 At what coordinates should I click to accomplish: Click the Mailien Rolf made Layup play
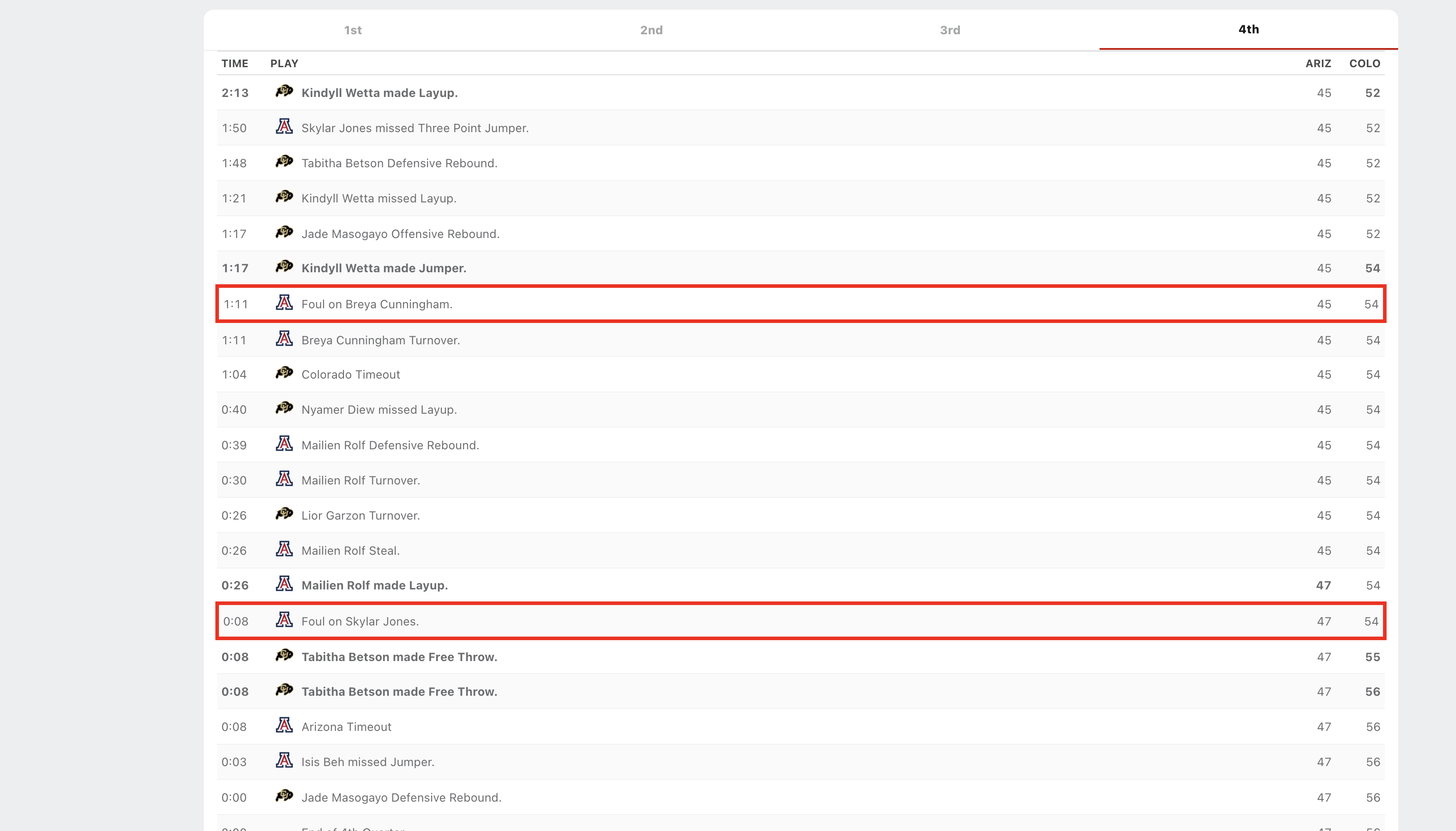(x=374, y=585)
